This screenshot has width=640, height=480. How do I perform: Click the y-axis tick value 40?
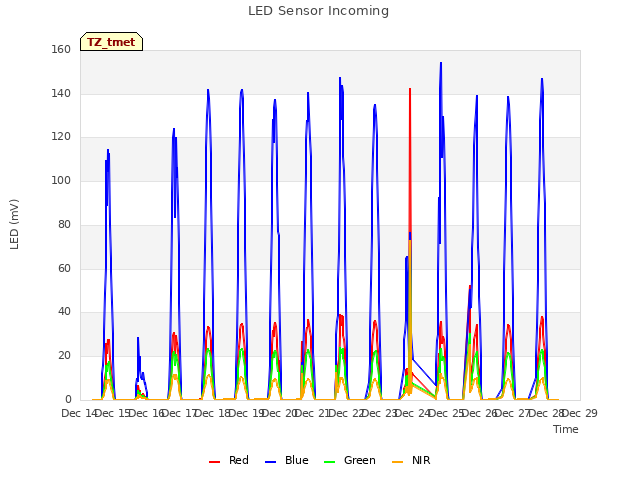[64, 312]
